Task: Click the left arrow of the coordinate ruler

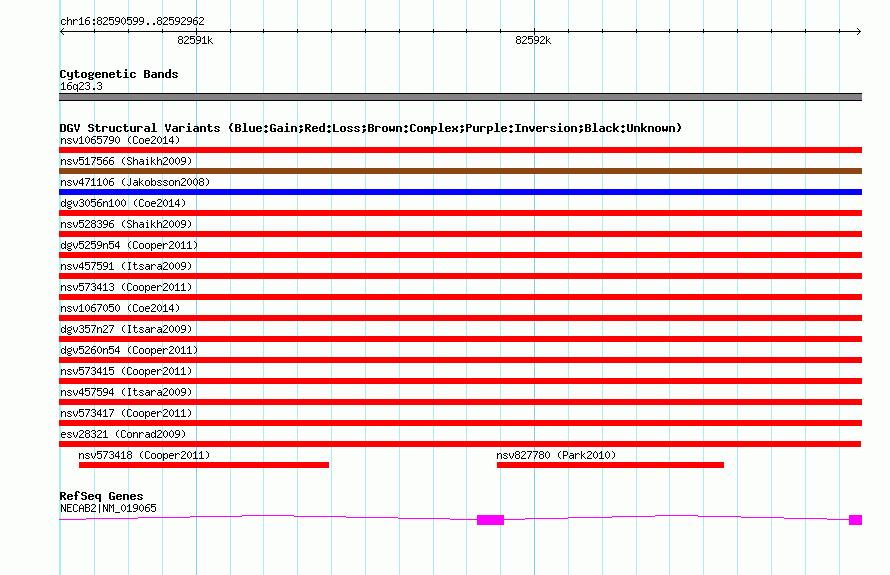Action: (x=62, y=32)
